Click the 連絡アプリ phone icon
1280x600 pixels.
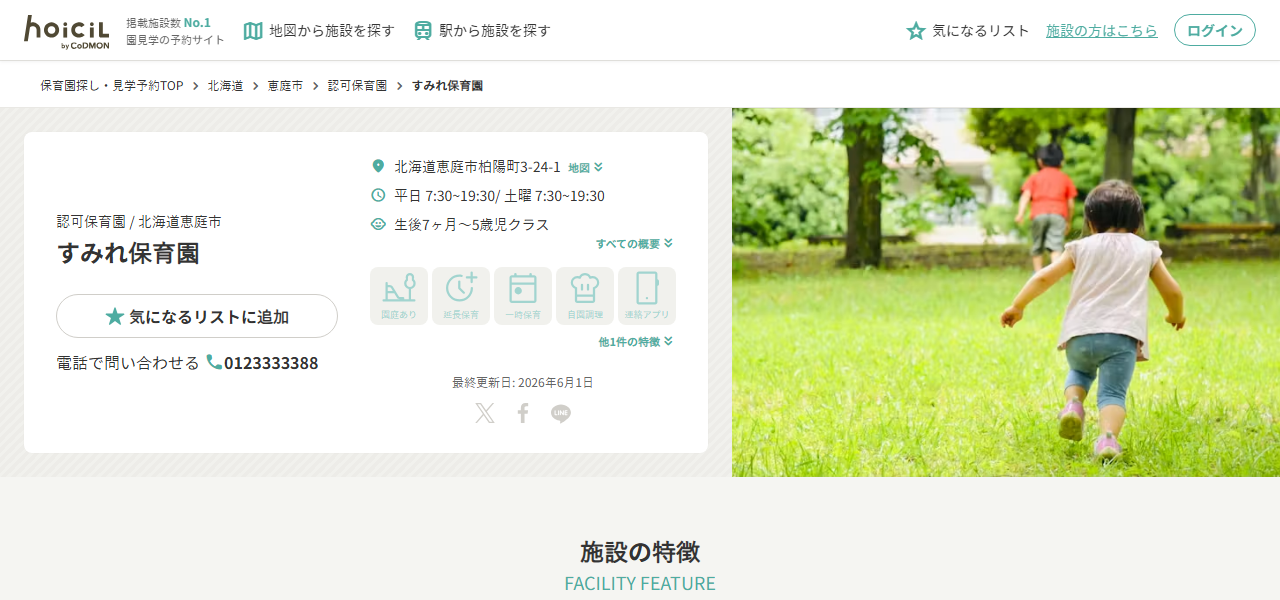pos(647,296)
